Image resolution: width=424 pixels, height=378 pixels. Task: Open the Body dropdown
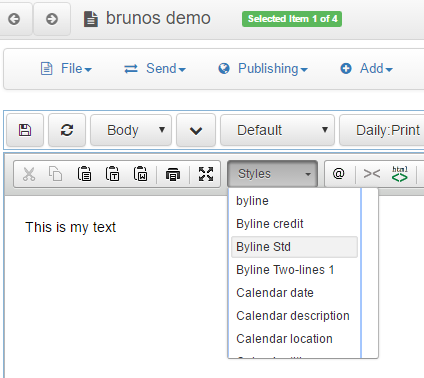(x=131, y=130)
